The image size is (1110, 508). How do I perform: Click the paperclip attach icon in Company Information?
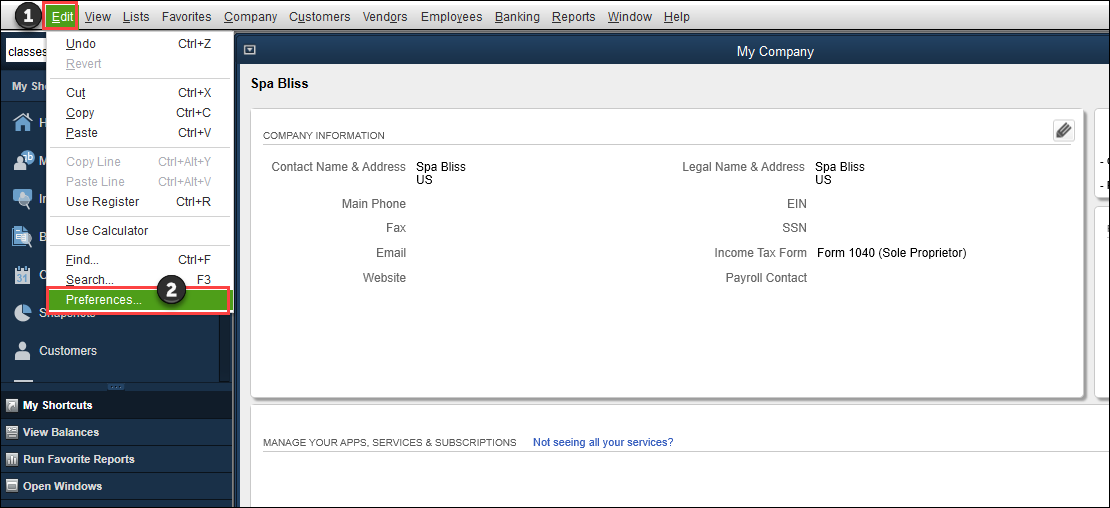point(1063,130)
